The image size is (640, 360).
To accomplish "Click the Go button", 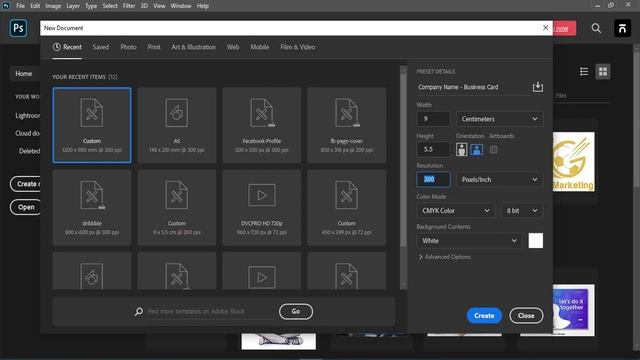I will (296, 311).
